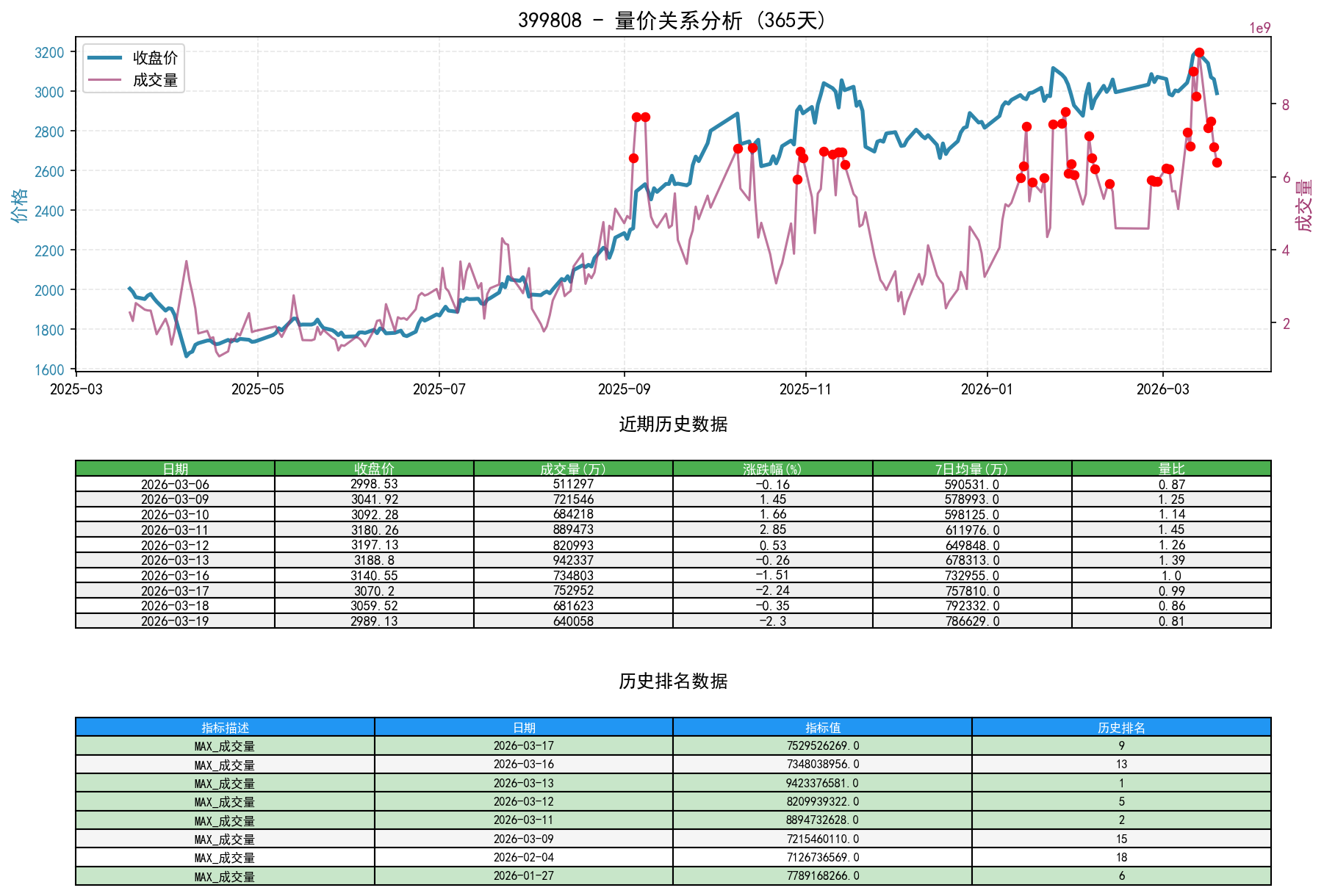Open the chart title 399808 量价关系分析

pyautogui.click(x=671, y=21)
